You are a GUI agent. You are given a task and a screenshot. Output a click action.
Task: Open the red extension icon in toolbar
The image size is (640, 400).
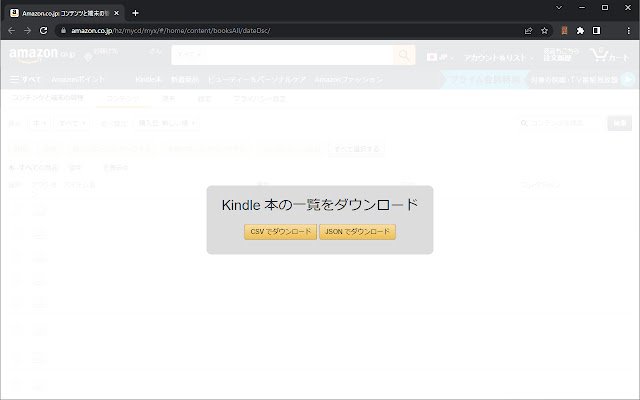(564, 31)
